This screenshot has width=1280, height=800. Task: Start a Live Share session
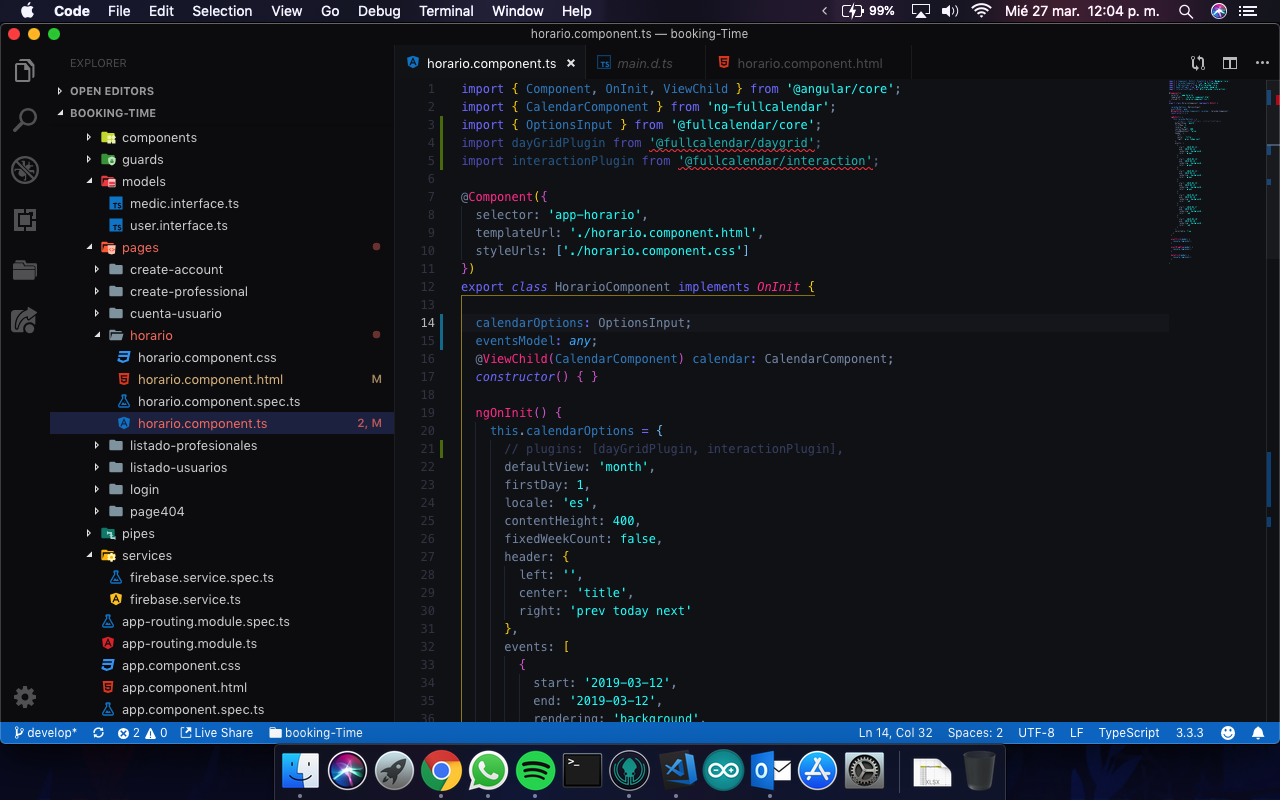click(217, 732)
